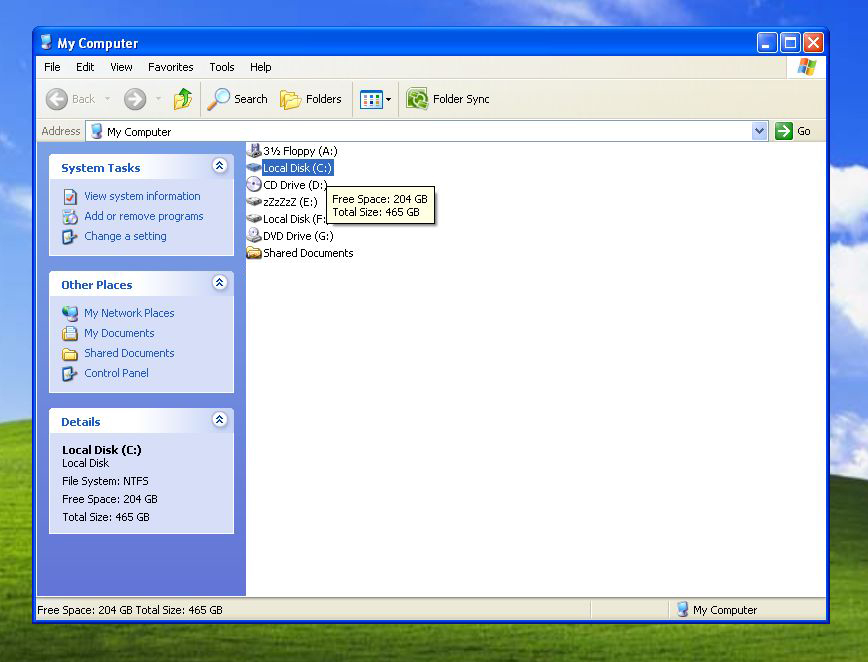Click the Control Panel icon
This screenshot has width=868, height=662.
coord(70,374)
